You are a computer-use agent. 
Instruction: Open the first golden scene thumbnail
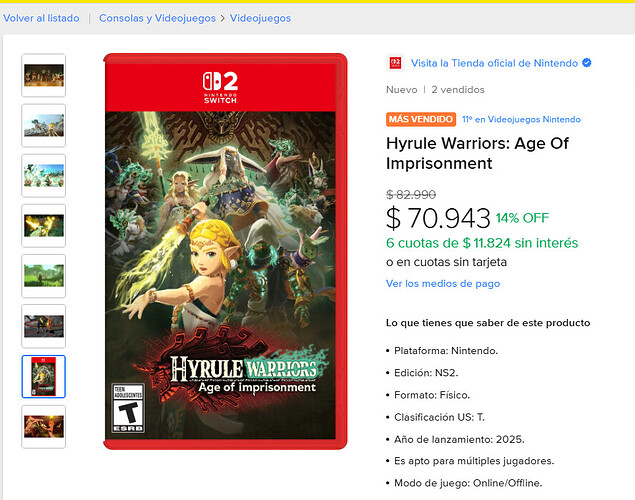point(44,75)
